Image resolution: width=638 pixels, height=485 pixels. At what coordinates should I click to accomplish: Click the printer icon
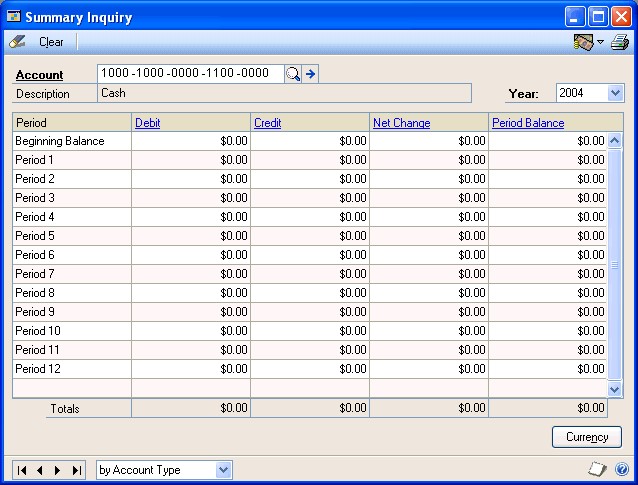click(620, 42)
